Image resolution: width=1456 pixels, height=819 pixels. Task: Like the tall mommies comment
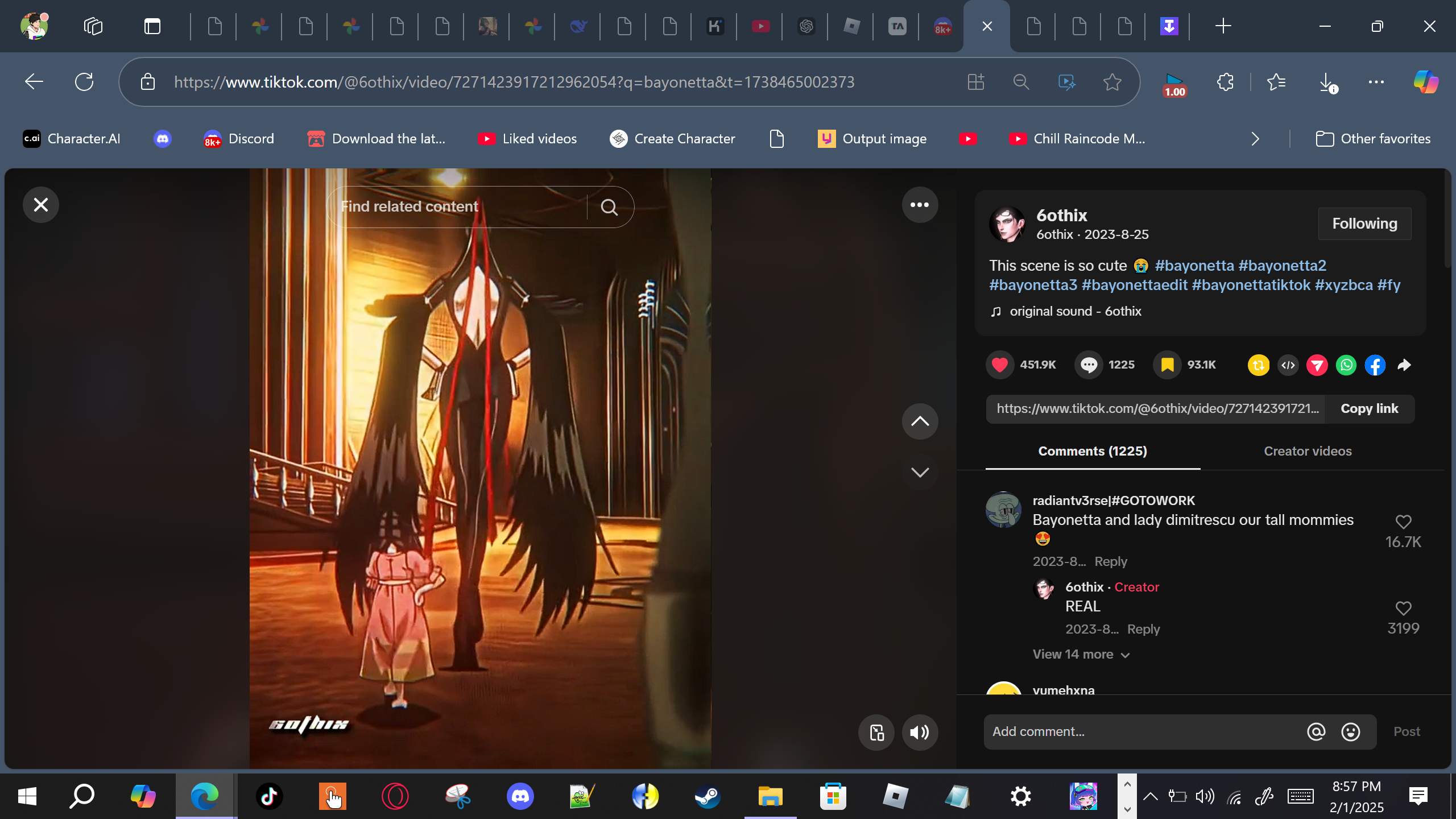(x=1403, y=522)
